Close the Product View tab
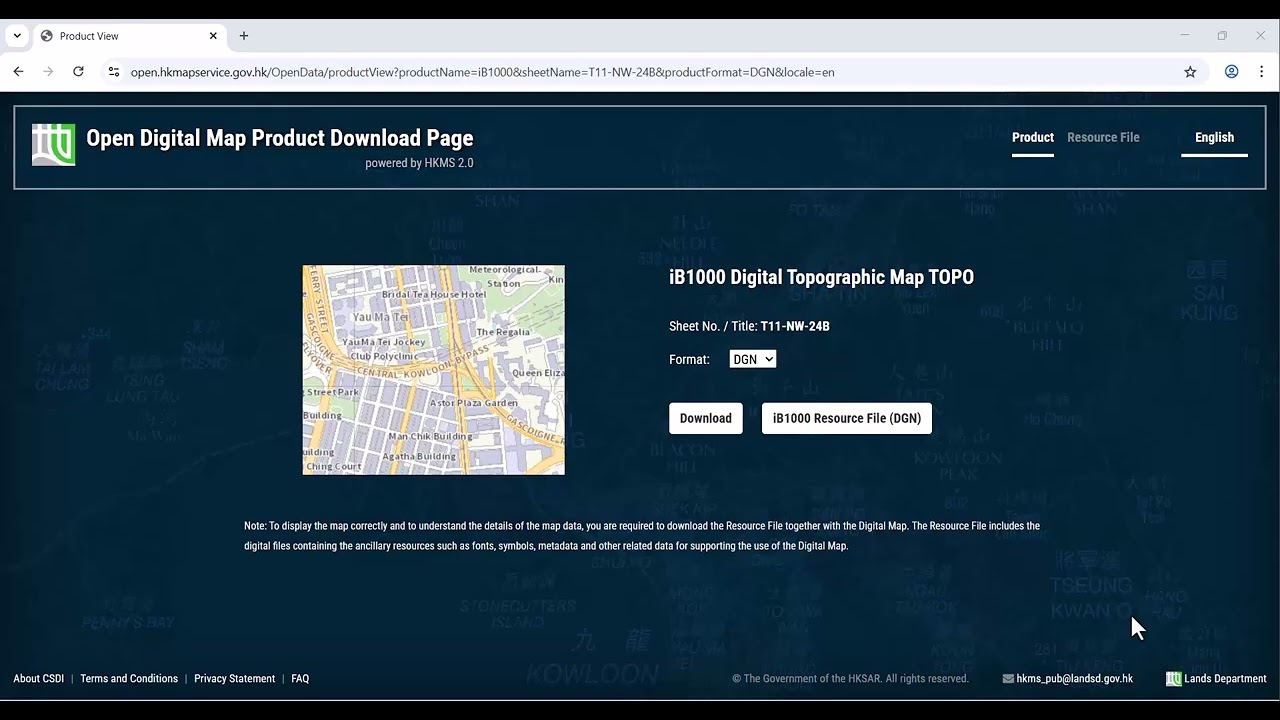1280x720 pixels. tap(213, 36)
